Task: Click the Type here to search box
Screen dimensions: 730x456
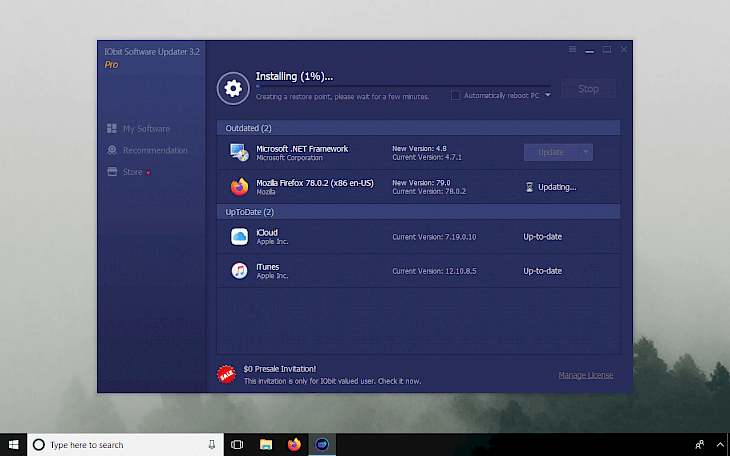Action: coord(125,445)
